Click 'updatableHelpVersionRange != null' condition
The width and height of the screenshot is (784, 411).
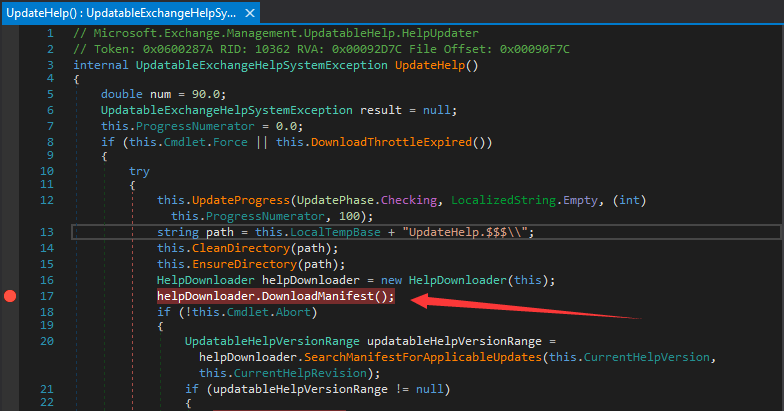(328, 389)
